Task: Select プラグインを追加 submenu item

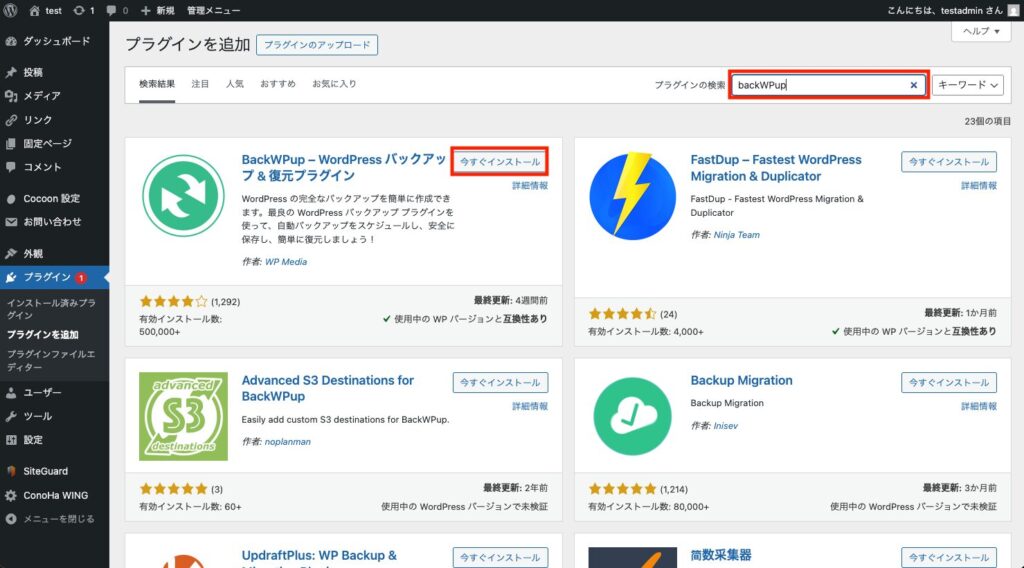Action: pyautogui.click(x=43, y=334)
